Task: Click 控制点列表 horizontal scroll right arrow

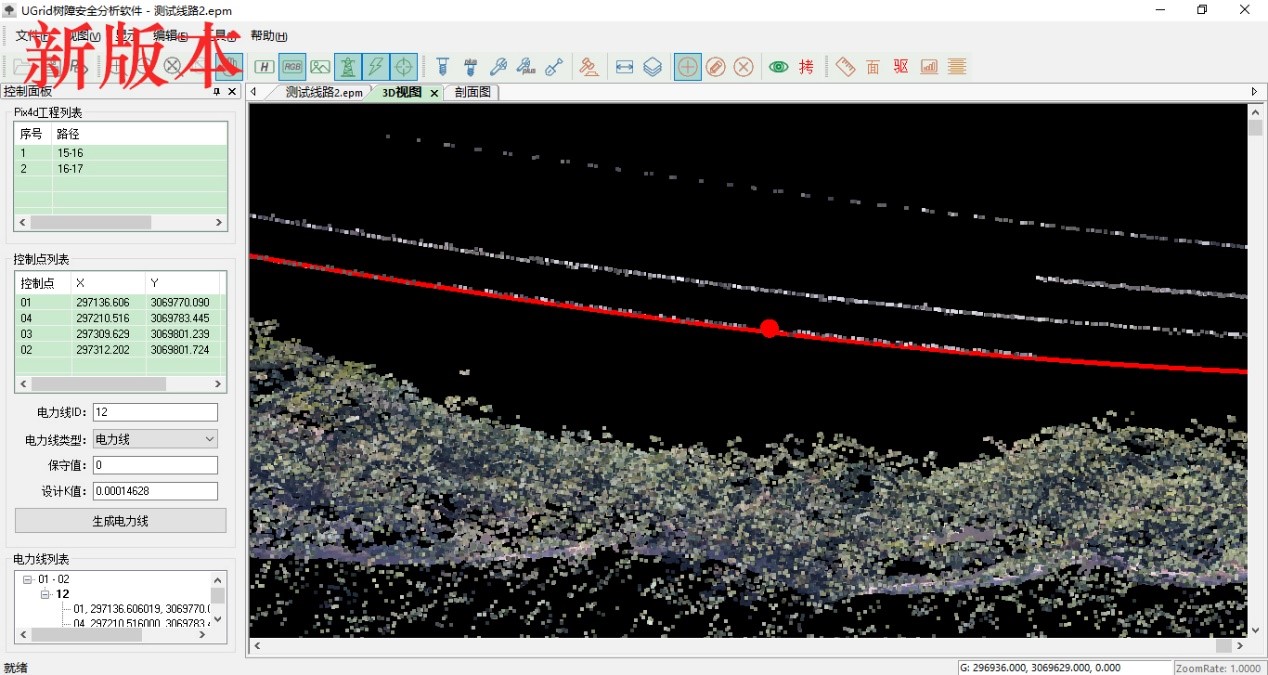Action: point(220,384)
